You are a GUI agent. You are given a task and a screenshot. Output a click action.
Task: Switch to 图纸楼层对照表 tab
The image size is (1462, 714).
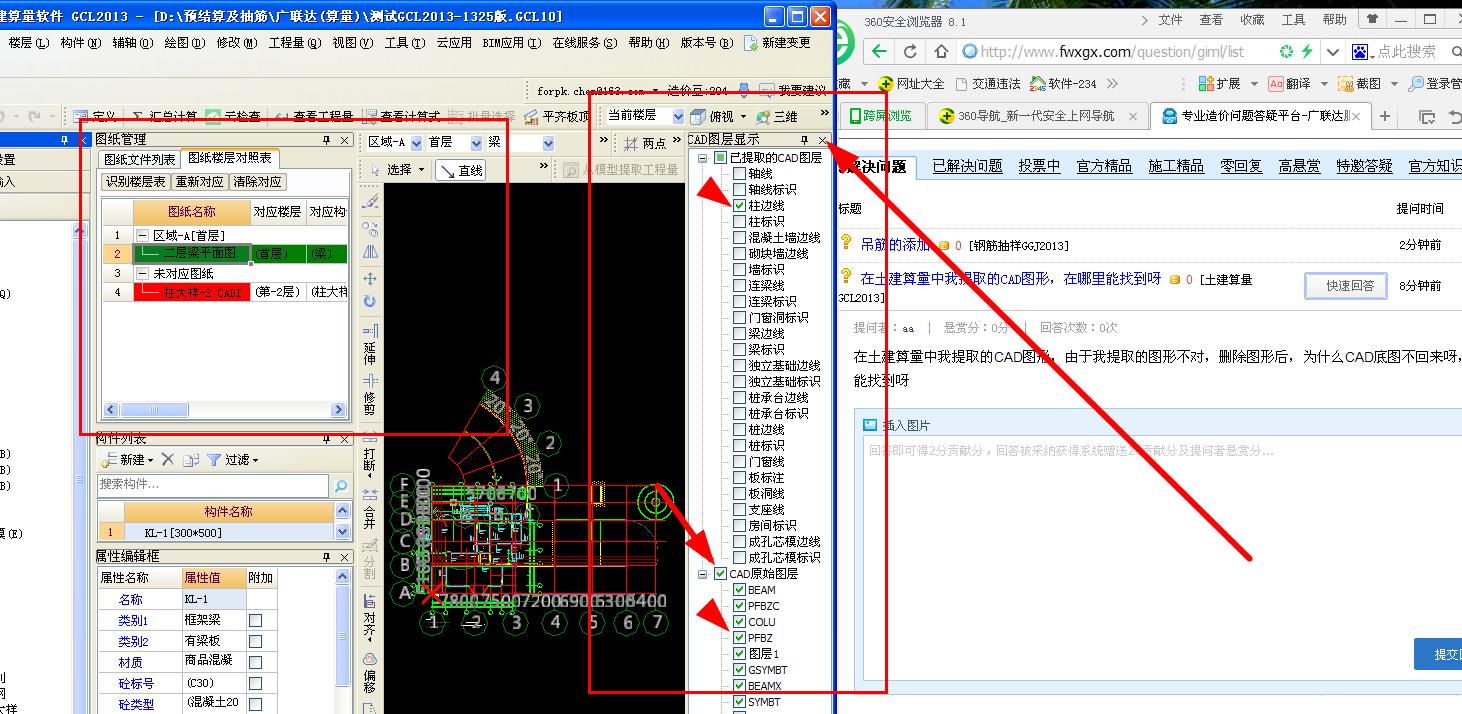coord(230,159)
